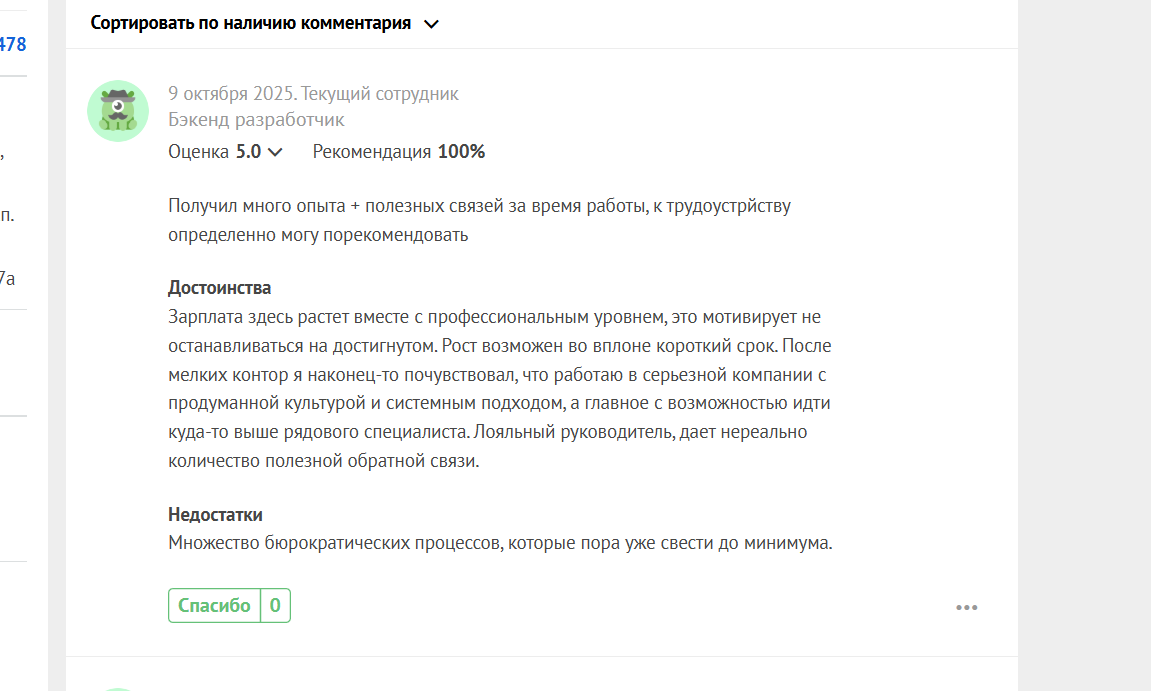Image resolution: width=1151 pixels, height=691 pixels.
Task: Click the "Достоинства" section heading
Action: pyautogui.click(x=219, y=288)
